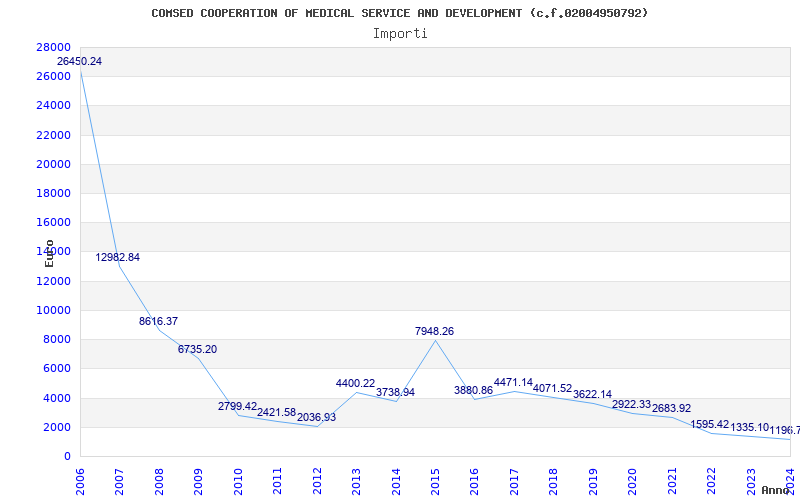
Task: Click the 2006 year axis label
Action: point(80,482)
